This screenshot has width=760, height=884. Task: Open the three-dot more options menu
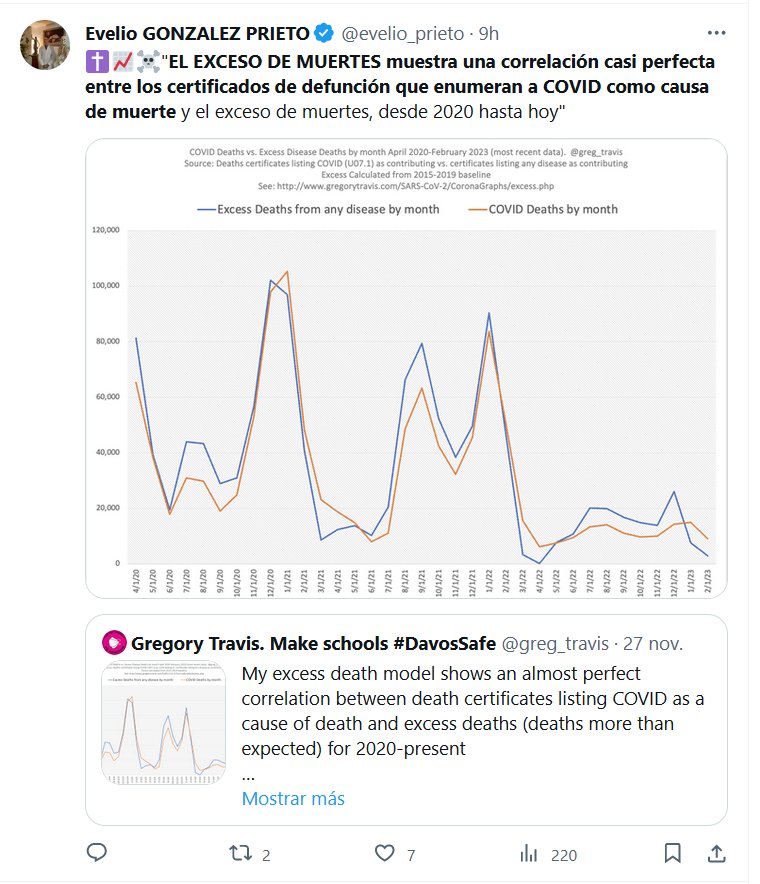[716, 32]
